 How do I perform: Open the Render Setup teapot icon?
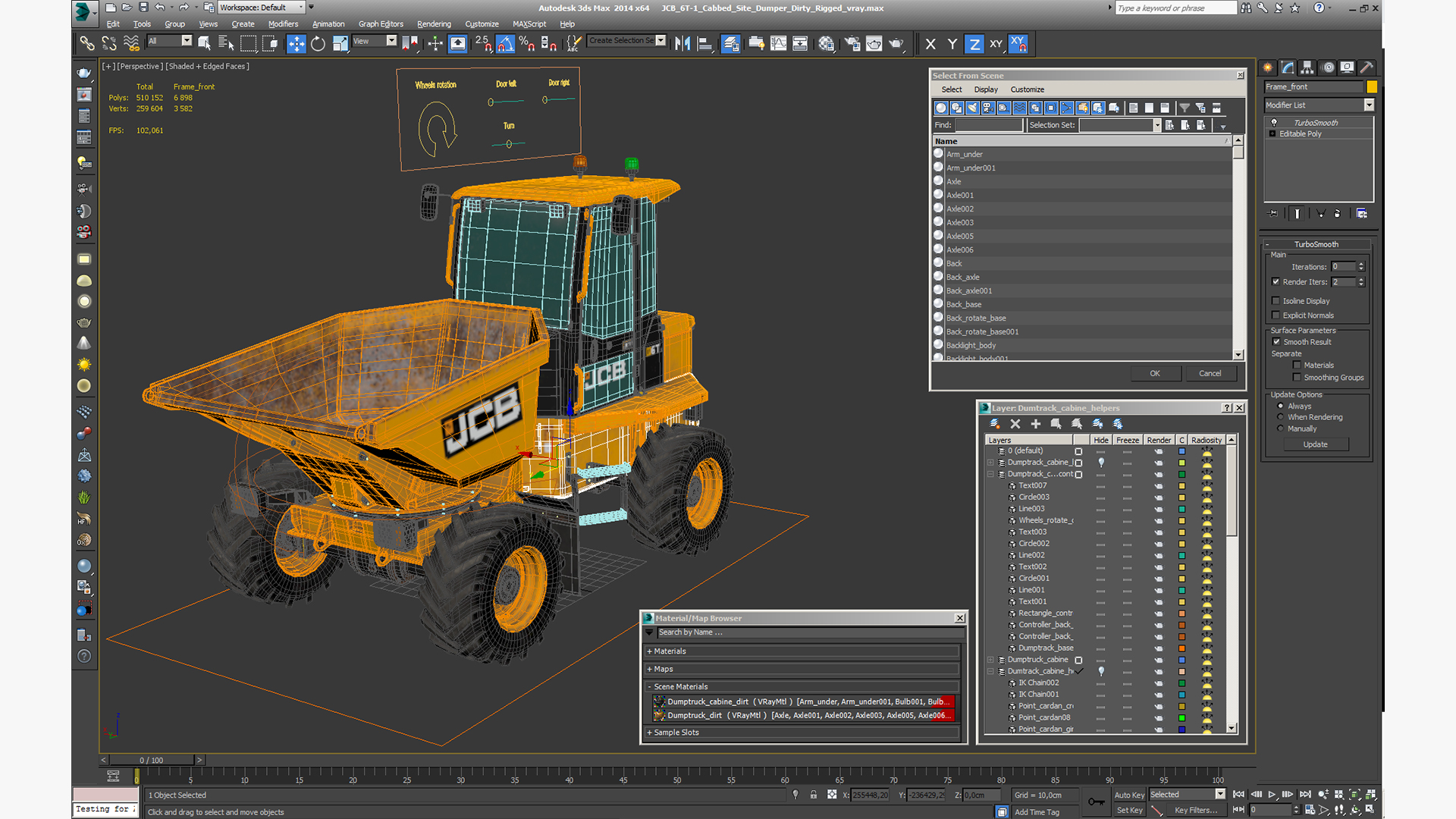(852, 44)
